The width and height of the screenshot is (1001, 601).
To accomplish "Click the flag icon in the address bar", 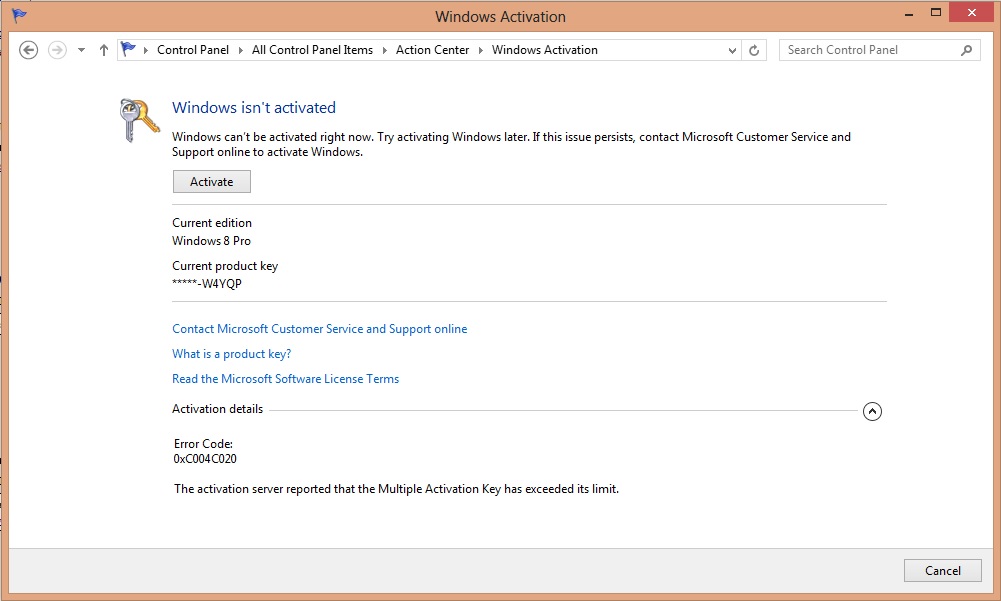I will point(129,50).
